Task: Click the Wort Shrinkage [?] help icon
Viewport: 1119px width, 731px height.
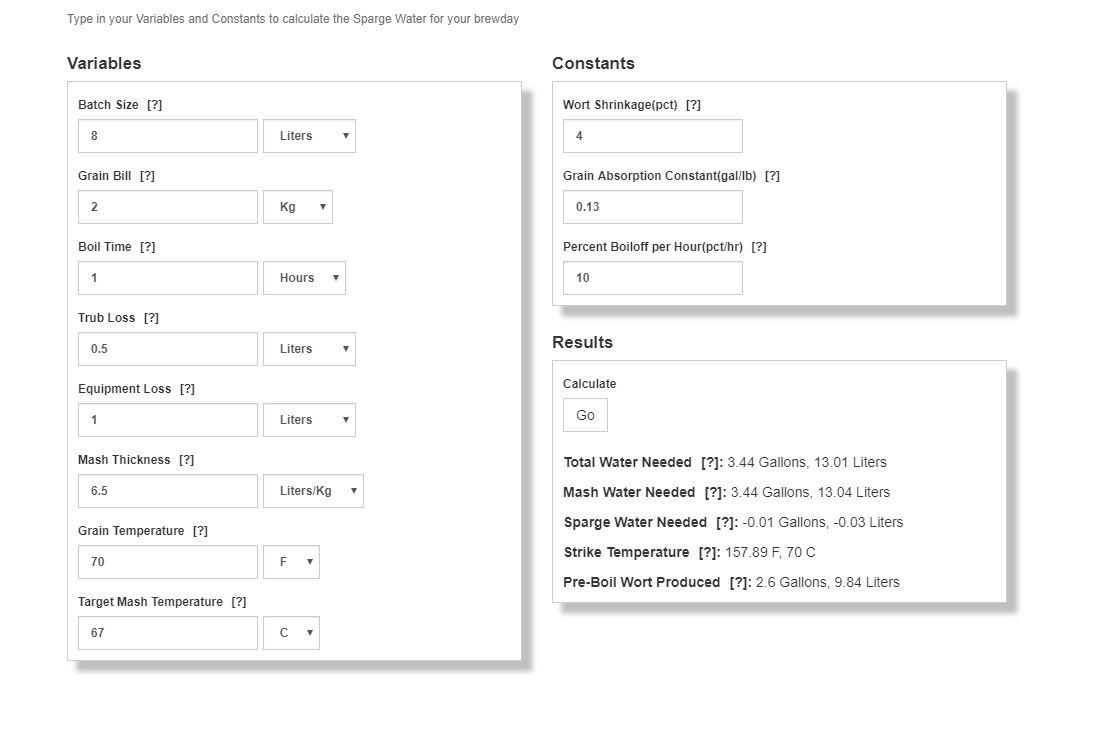Action: tap(693, 105)
